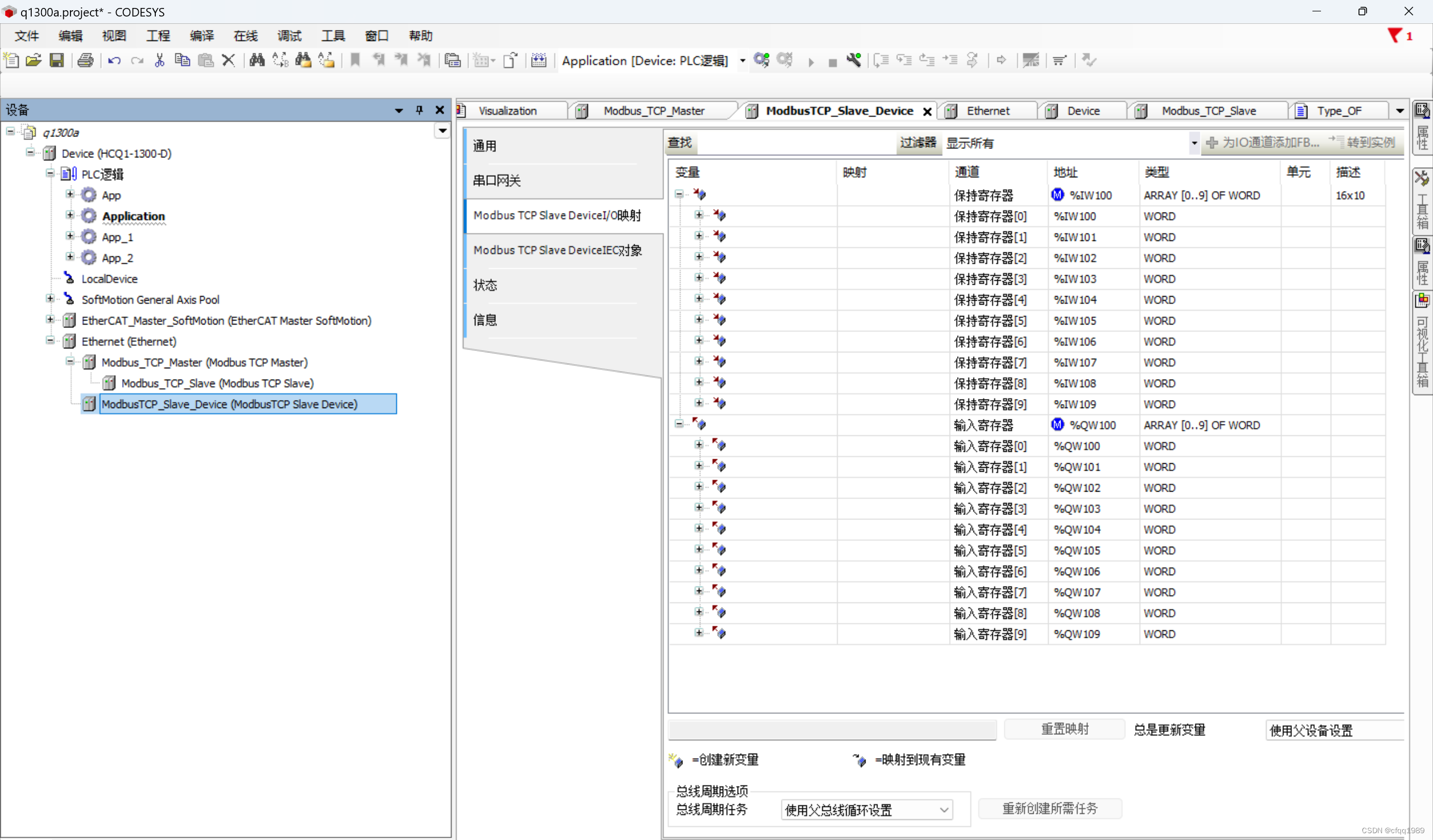The height and width of the screenshot is (840, 1433).
Task: Switch to the Visualization tab
Action: (x=507, y=111)
